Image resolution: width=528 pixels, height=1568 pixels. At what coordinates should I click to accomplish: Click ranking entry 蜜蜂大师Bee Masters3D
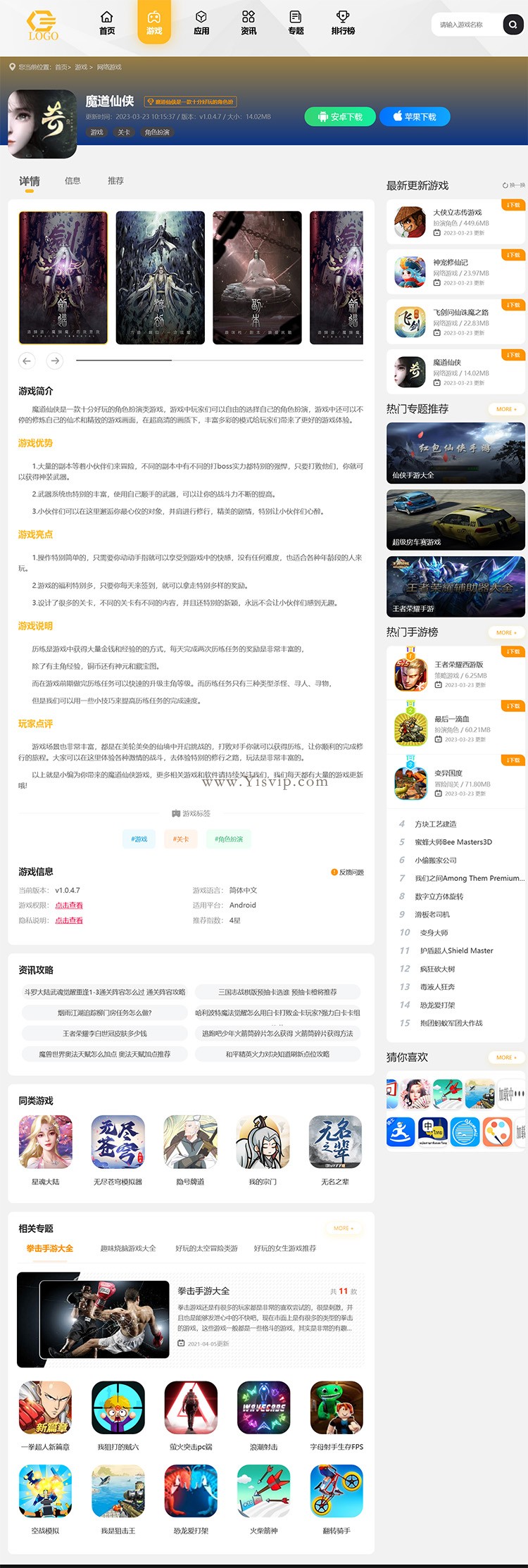[x=453, y=842]
